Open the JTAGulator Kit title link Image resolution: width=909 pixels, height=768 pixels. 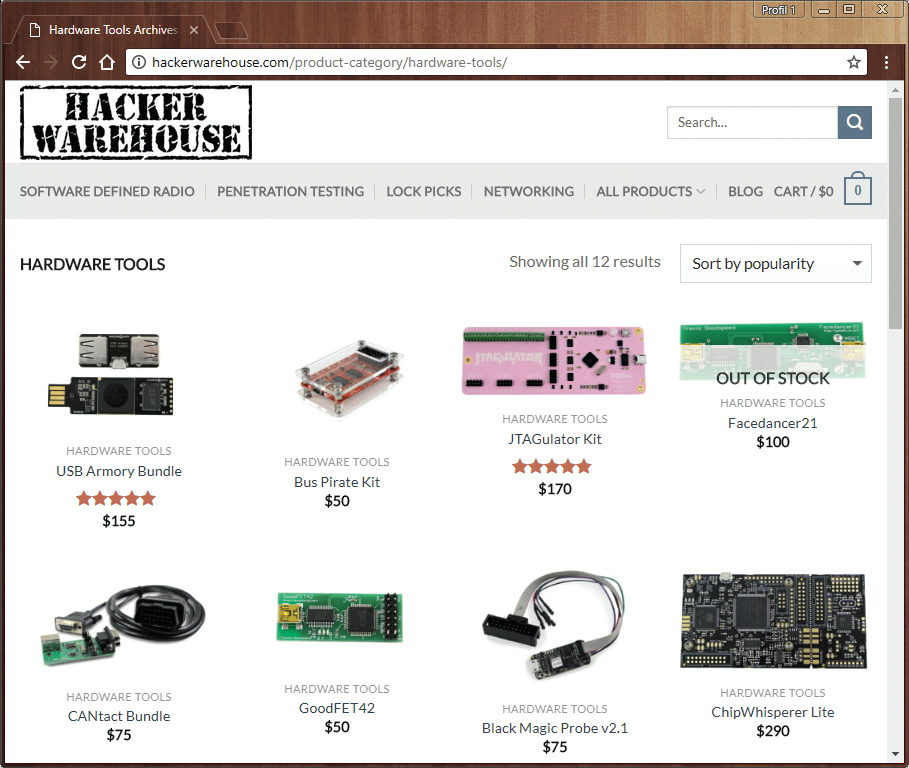(x=555, y=439)
